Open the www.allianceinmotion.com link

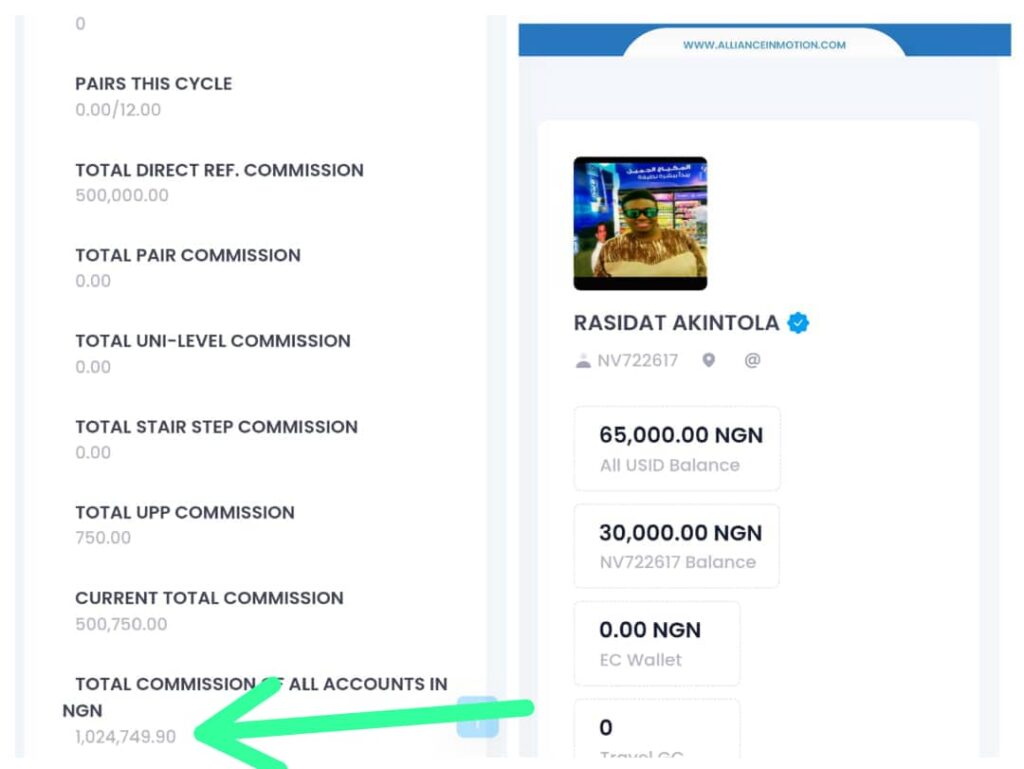point(764,45)
